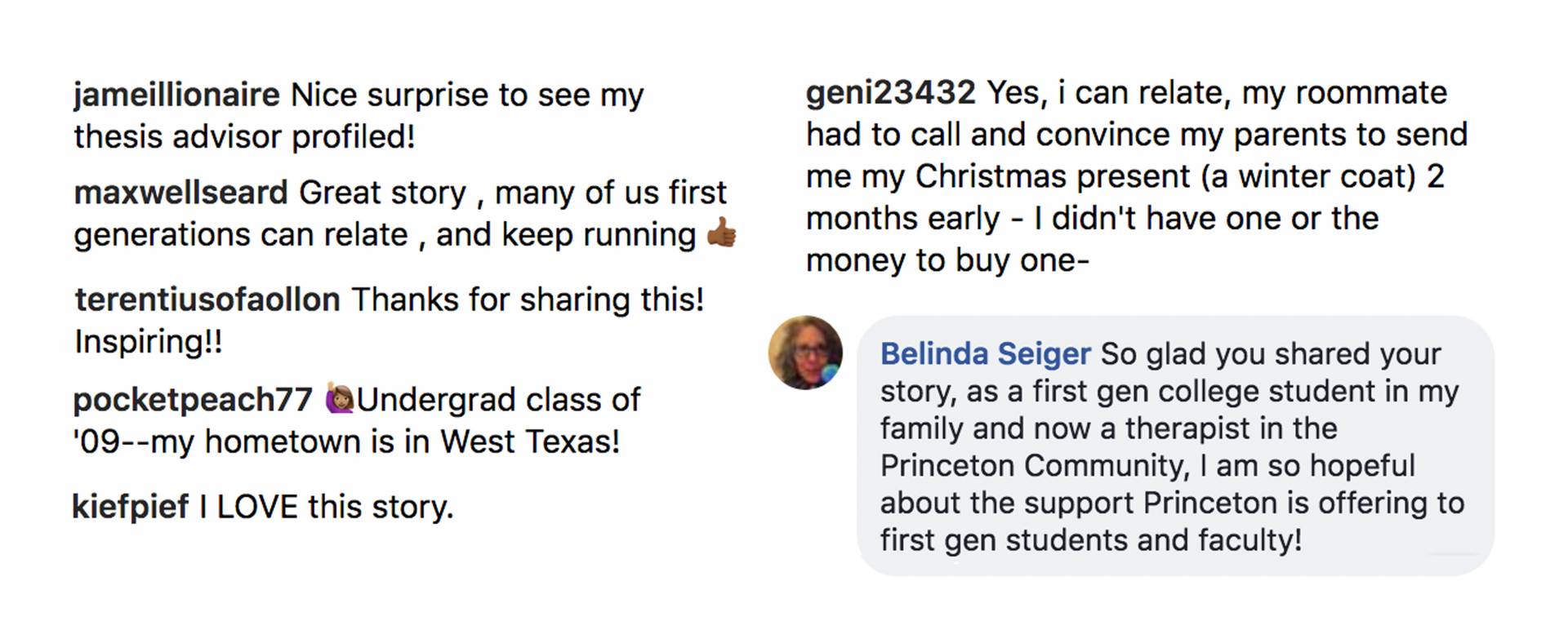This screenshot has width=1568, height=639.
Task: Click the '(a winter coat)' phrase
Action: tap(1308, 176)
